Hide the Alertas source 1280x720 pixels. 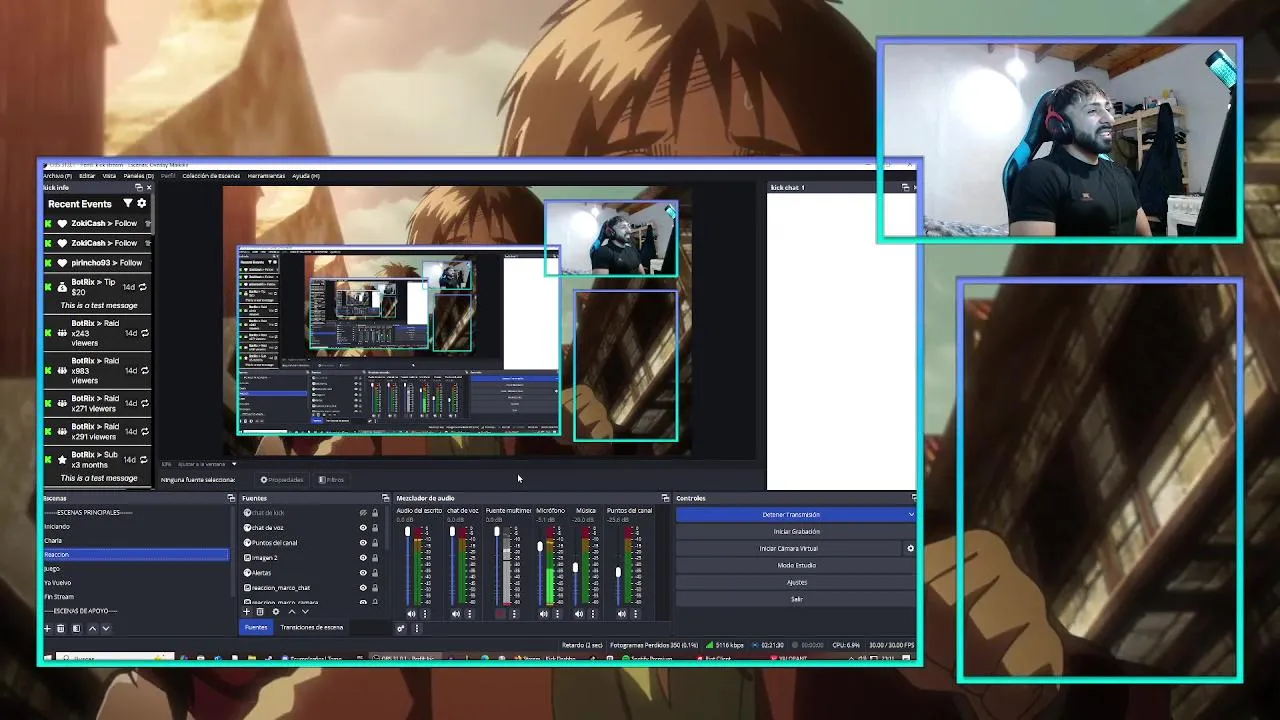click(x=363, y=572)
